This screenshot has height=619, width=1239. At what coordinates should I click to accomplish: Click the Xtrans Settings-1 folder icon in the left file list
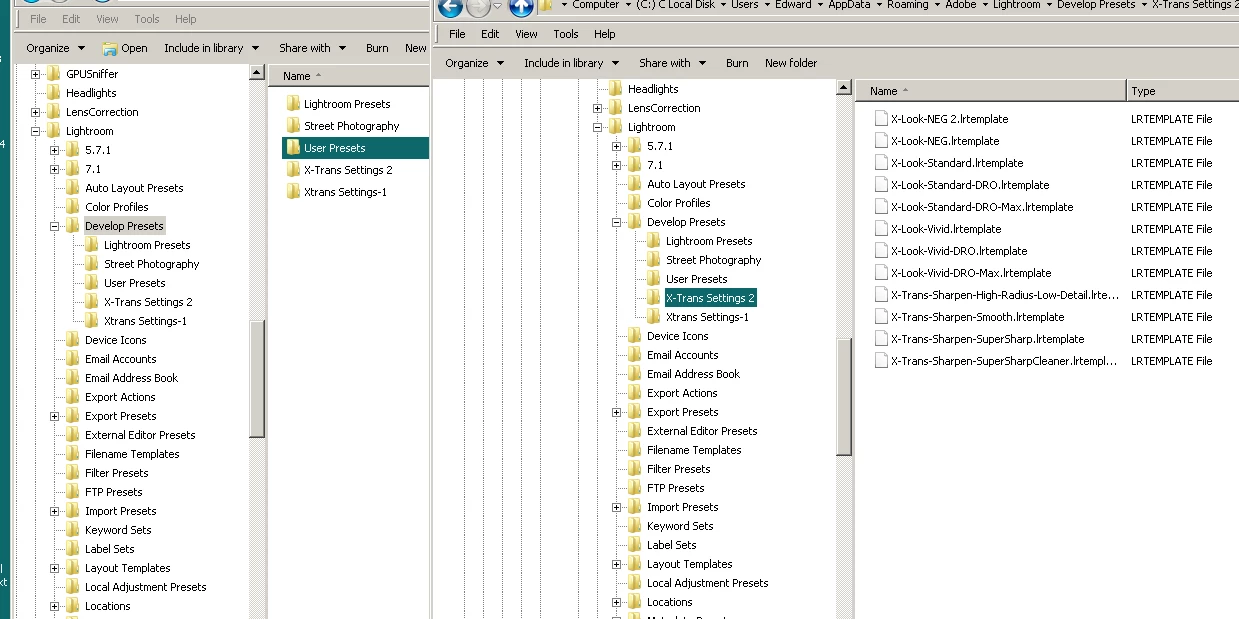tap(293, 192)
